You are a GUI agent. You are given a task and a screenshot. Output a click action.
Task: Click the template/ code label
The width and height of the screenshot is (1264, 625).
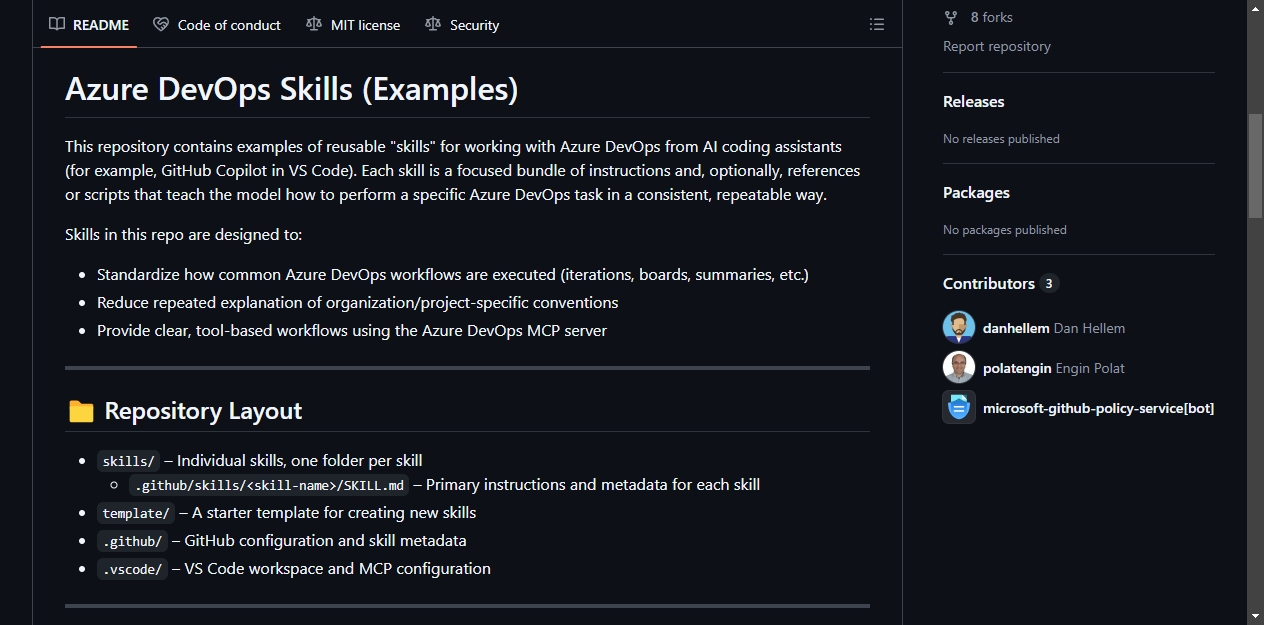(136, 513)
